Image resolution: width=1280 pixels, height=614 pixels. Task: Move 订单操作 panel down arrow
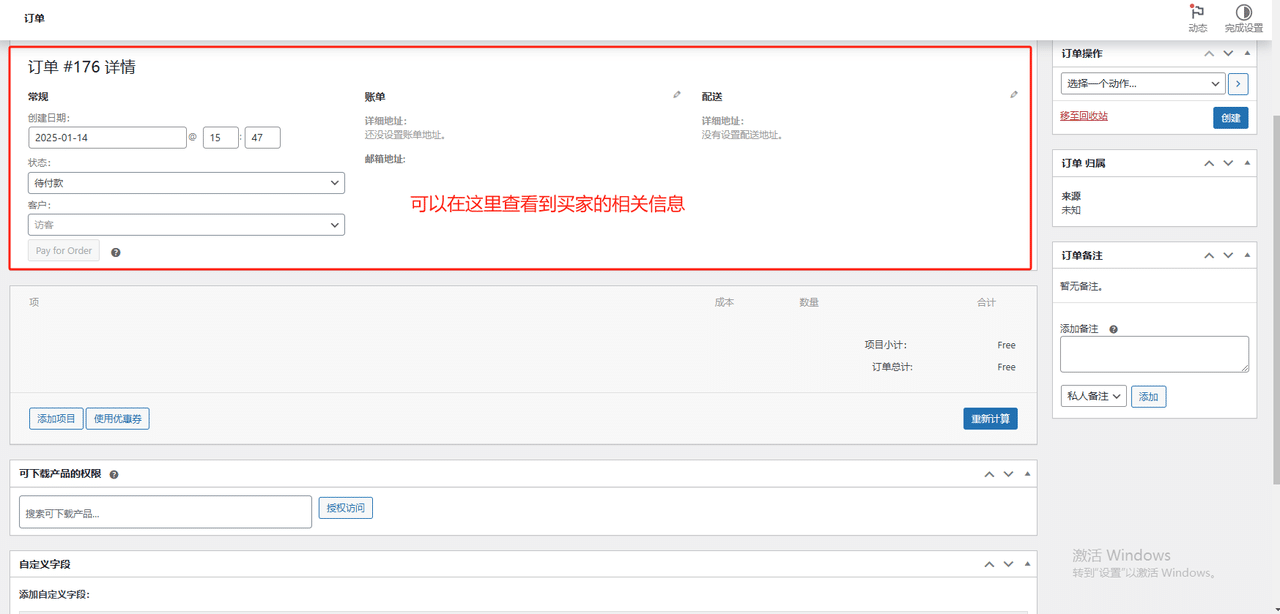click(1228, 54)
